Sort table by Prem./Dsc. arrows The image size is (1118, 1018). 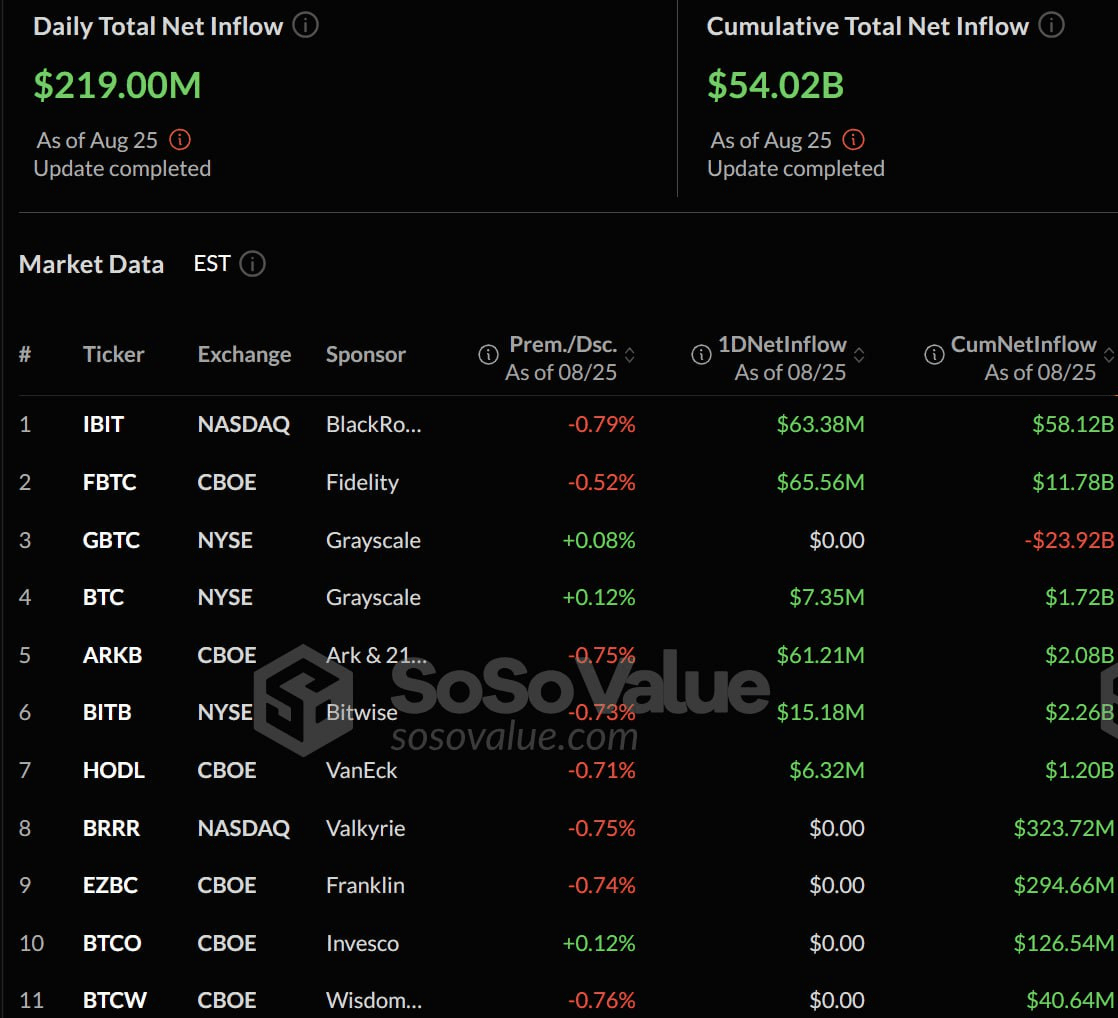pyautogui.click(x=630, y=354)
